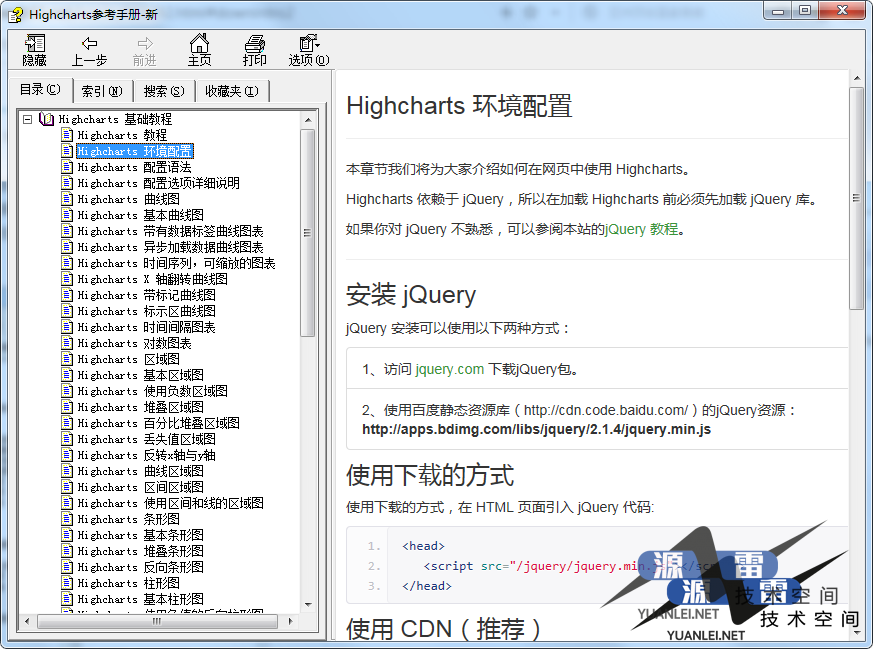Open Highcharts 区间区域图 topic

tap(140, 487)
